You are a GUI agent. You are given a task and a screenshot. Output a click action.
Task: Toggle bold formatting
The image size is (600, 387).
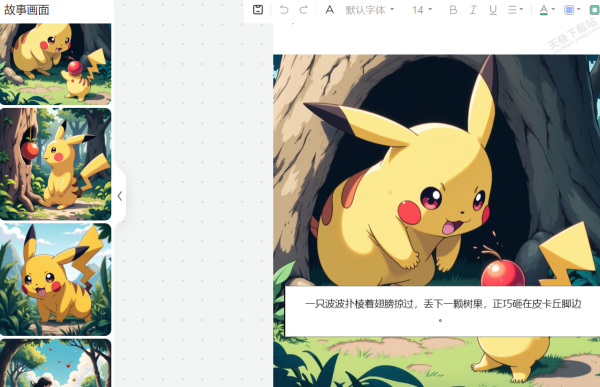(x=453, y=10)
